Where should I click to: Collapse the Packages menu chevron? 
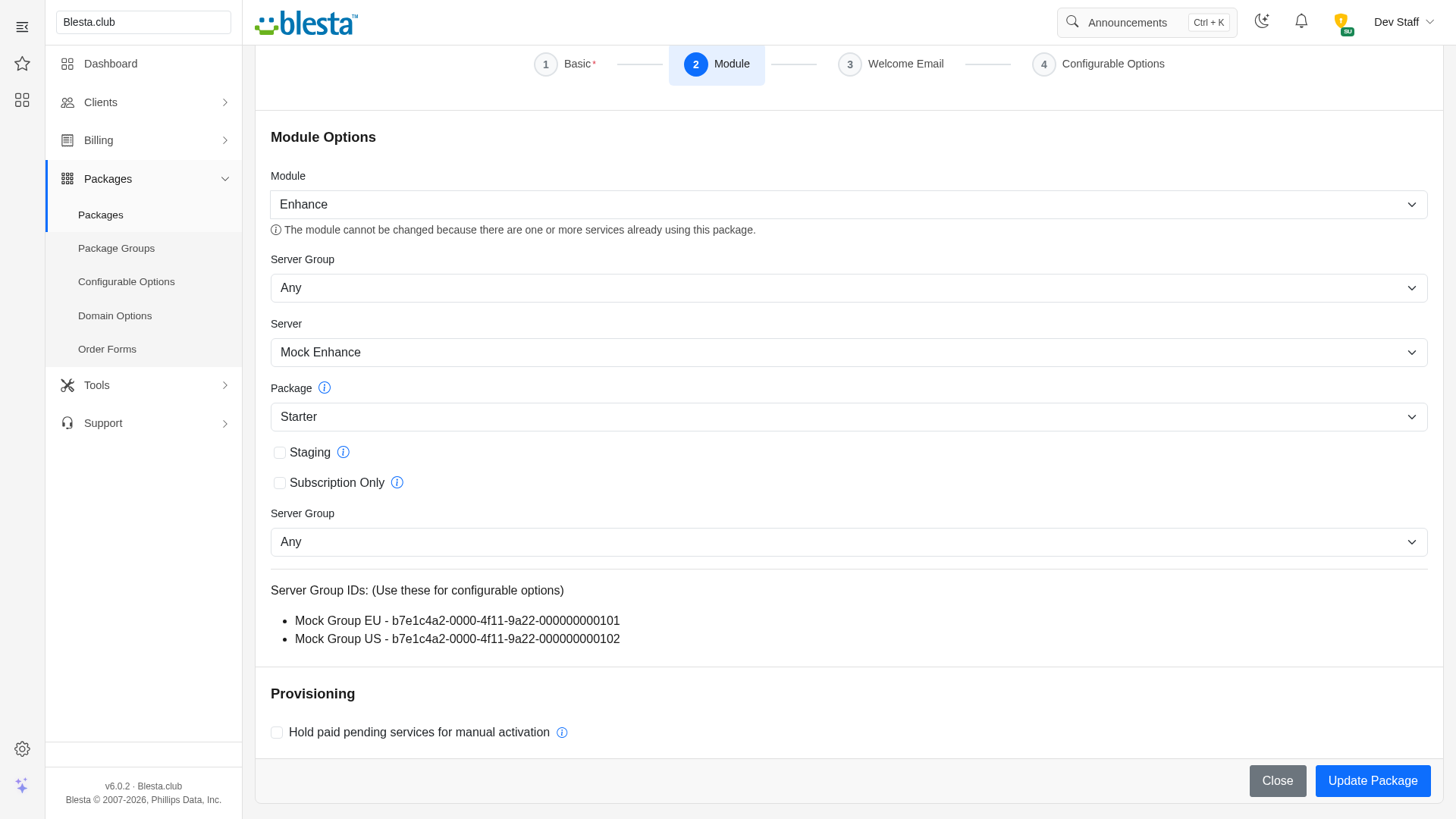[225, 179]
